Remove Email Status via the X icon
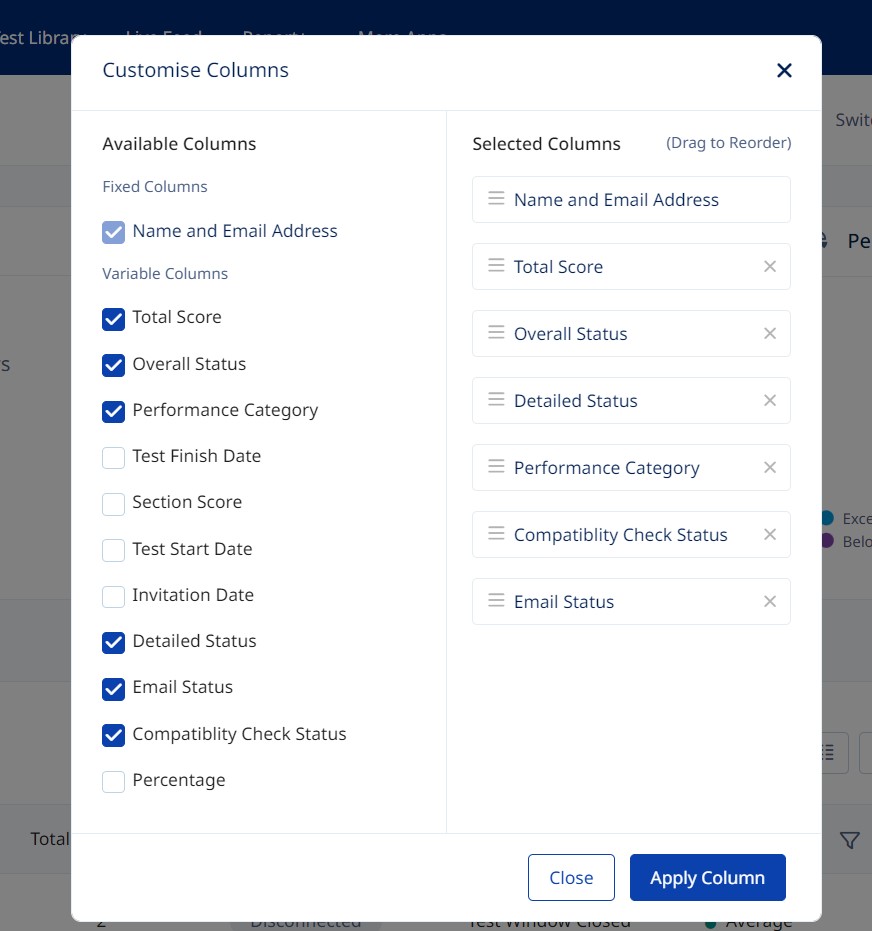 tap(769, 601)
